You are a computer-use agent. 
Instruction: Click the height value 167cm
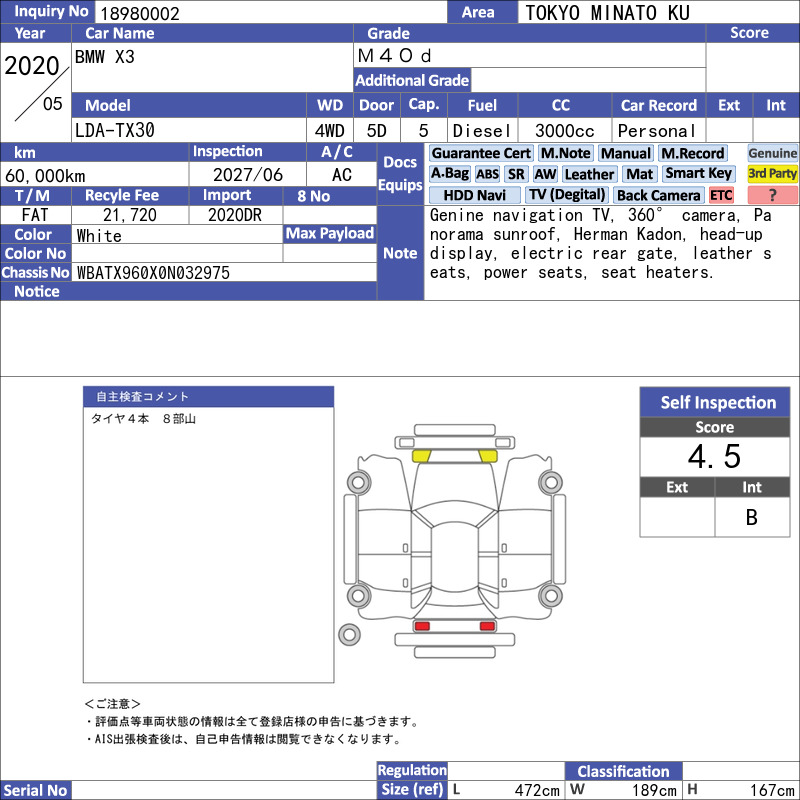772,790
